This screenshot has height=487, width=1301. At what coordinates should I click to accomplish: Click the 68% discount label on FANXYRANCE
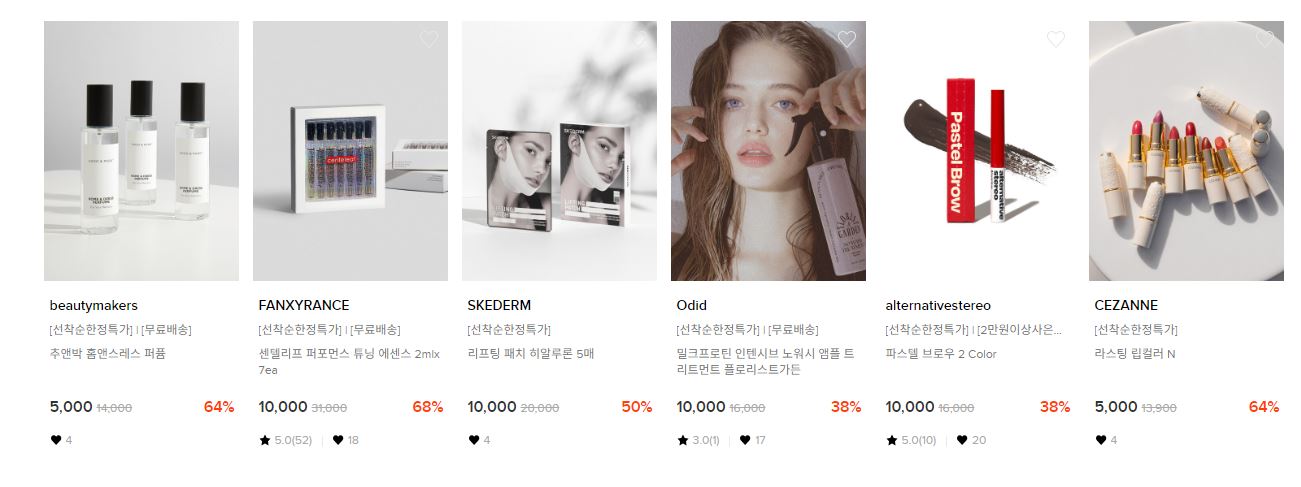pyautogui.click(x=428, y=407)
